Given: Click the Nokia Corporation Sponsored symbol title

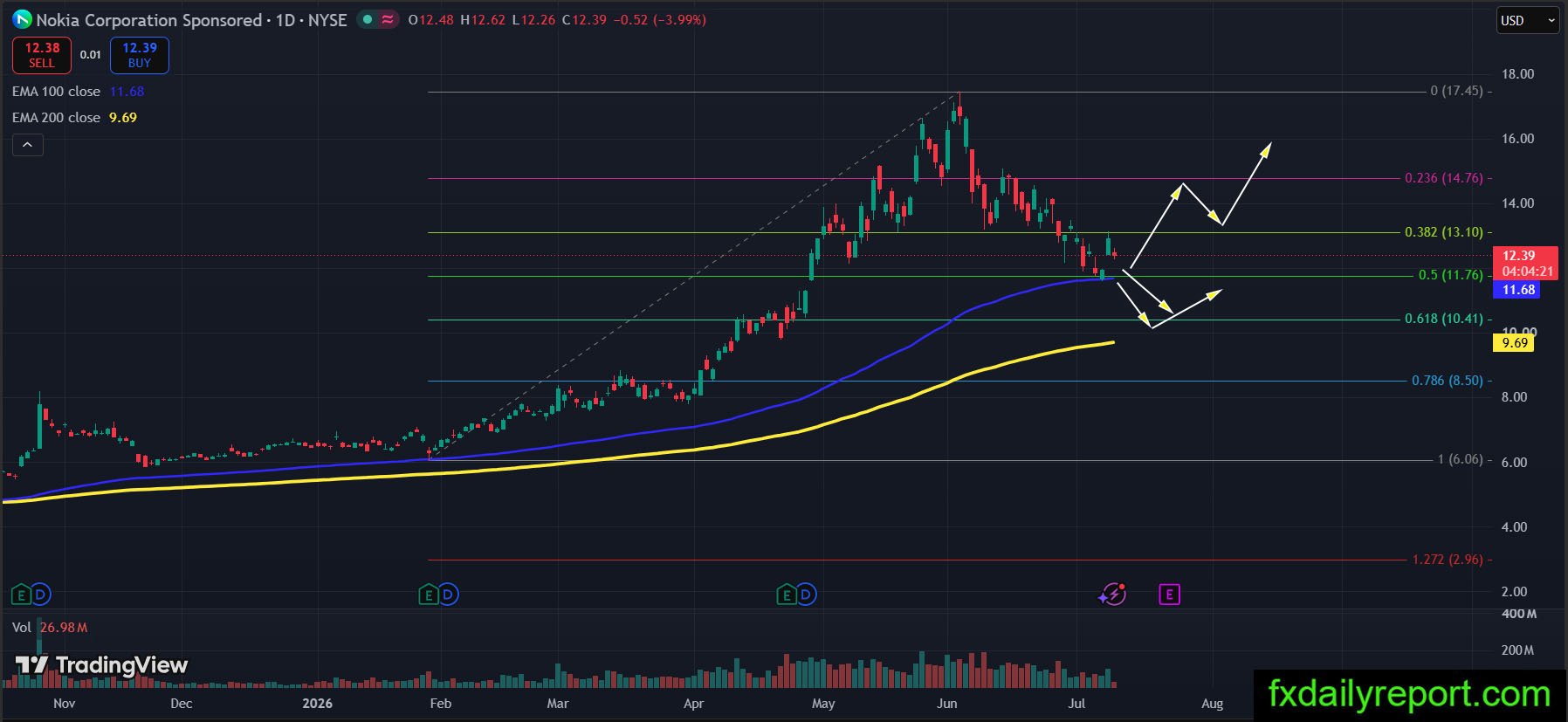Looking at the screenshot, I should [x=149, y=20].
